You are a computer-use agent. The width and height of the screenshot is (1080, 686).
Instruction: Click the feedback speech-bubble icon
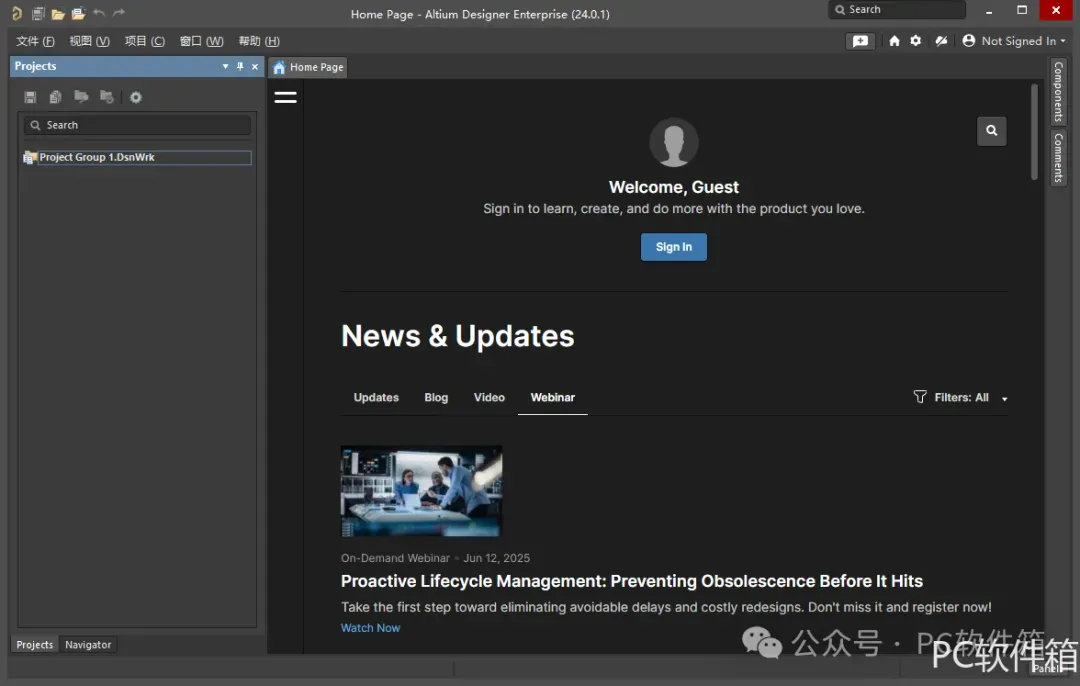click(860, 41)
